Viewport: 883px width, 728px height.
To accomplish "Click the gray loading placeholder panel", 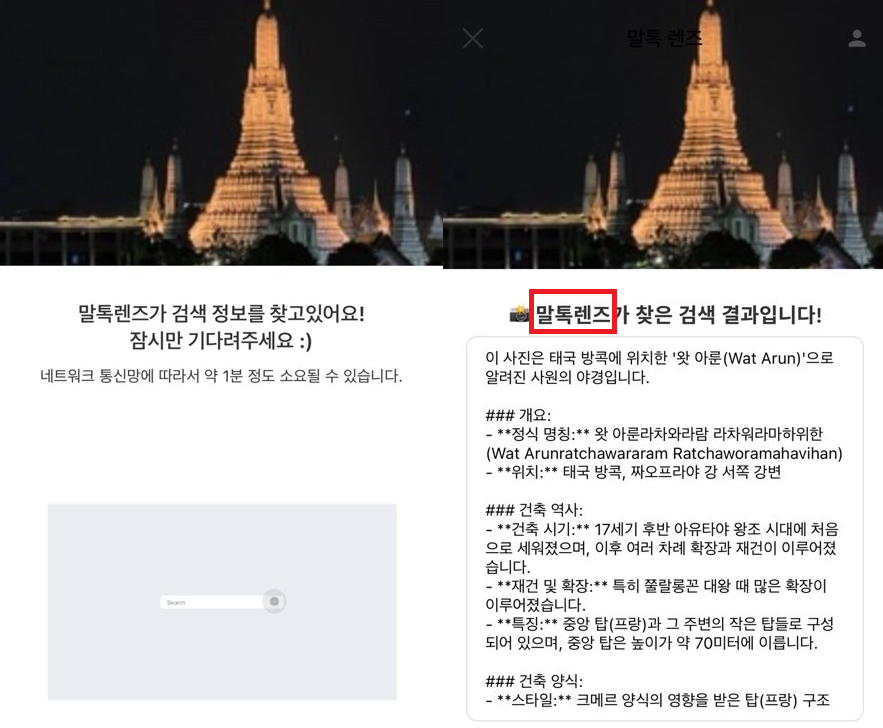I will pyautogui.click(x=222, y=601).
